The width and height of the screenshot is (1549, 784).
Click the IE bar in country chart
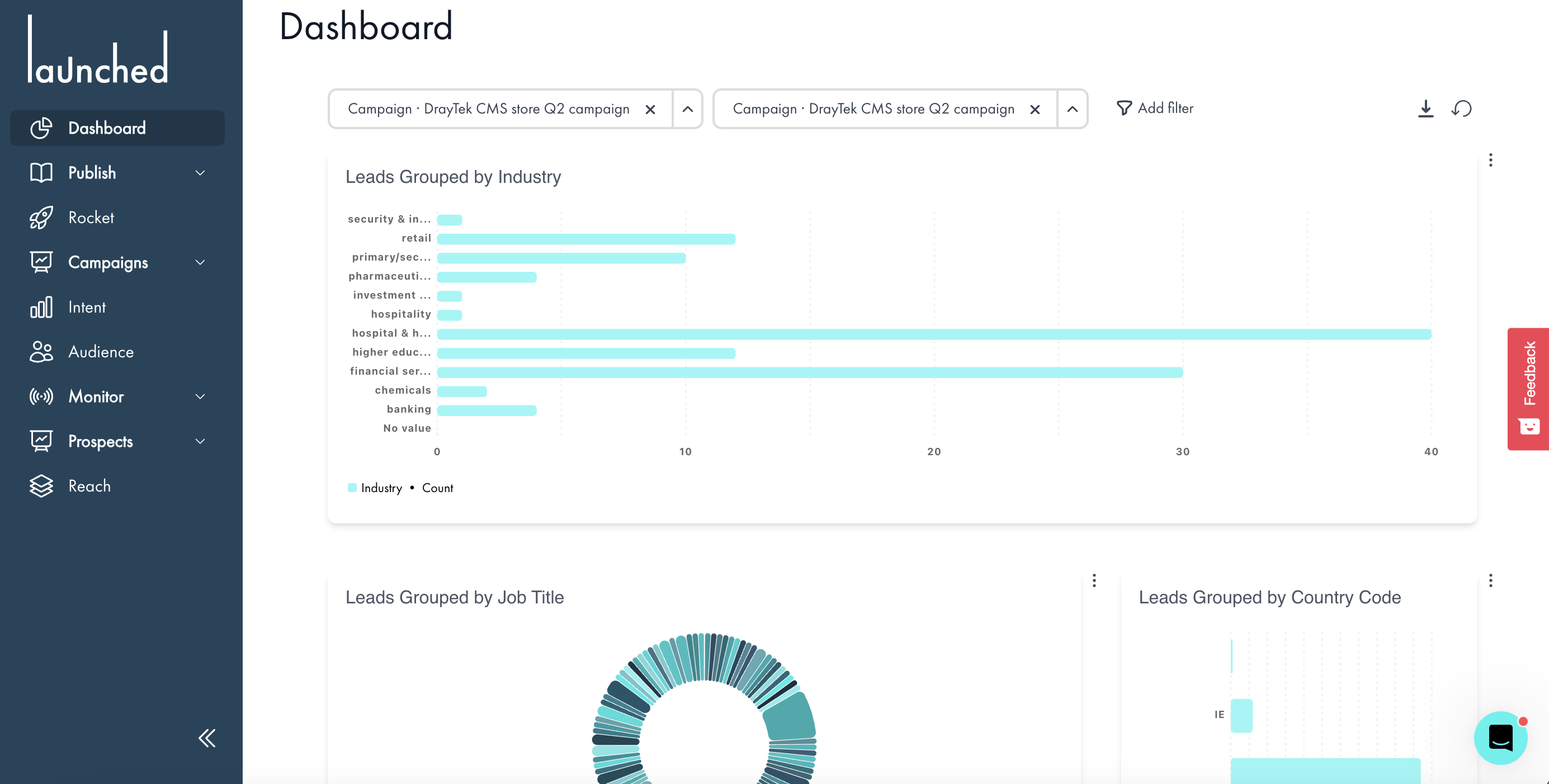click(x=1241, y=715)
